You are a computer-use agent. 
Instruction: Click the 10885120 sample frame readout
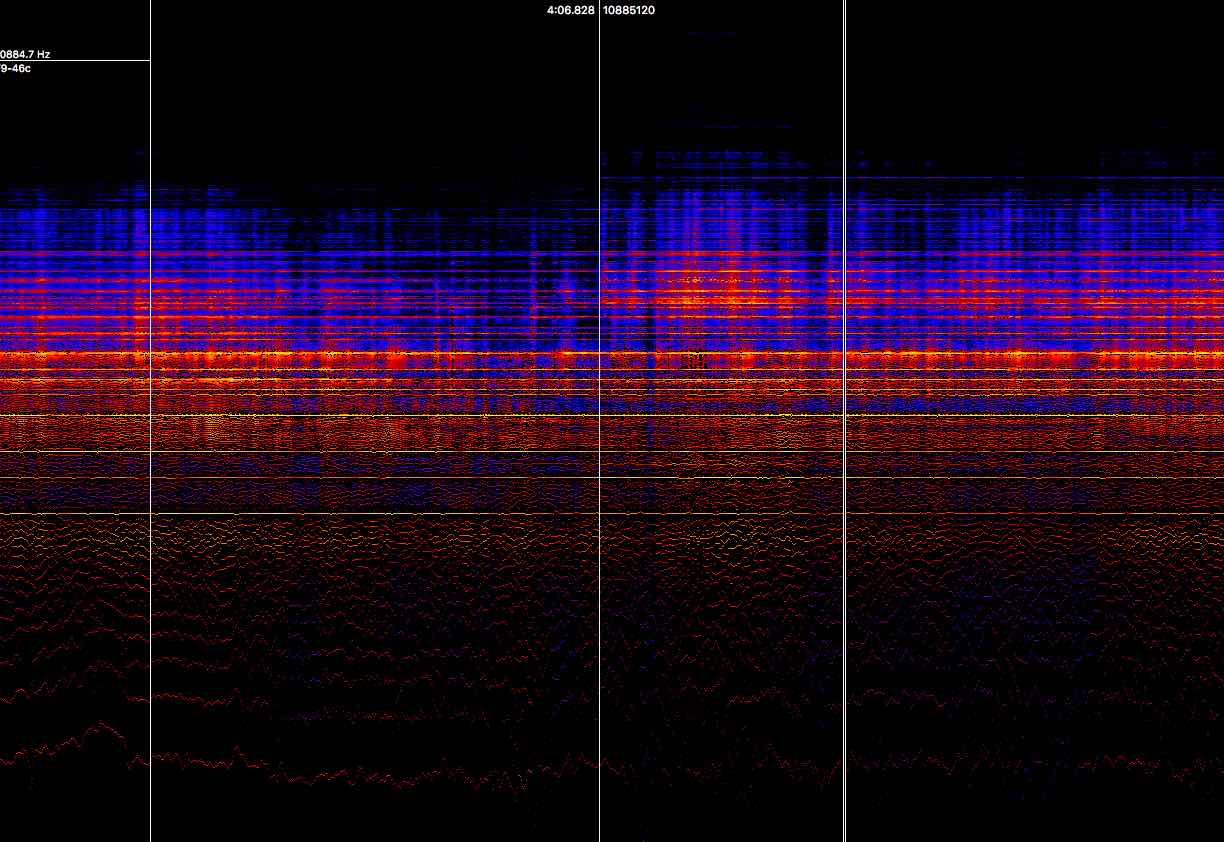pyautogui.click(x=629, y=10)
